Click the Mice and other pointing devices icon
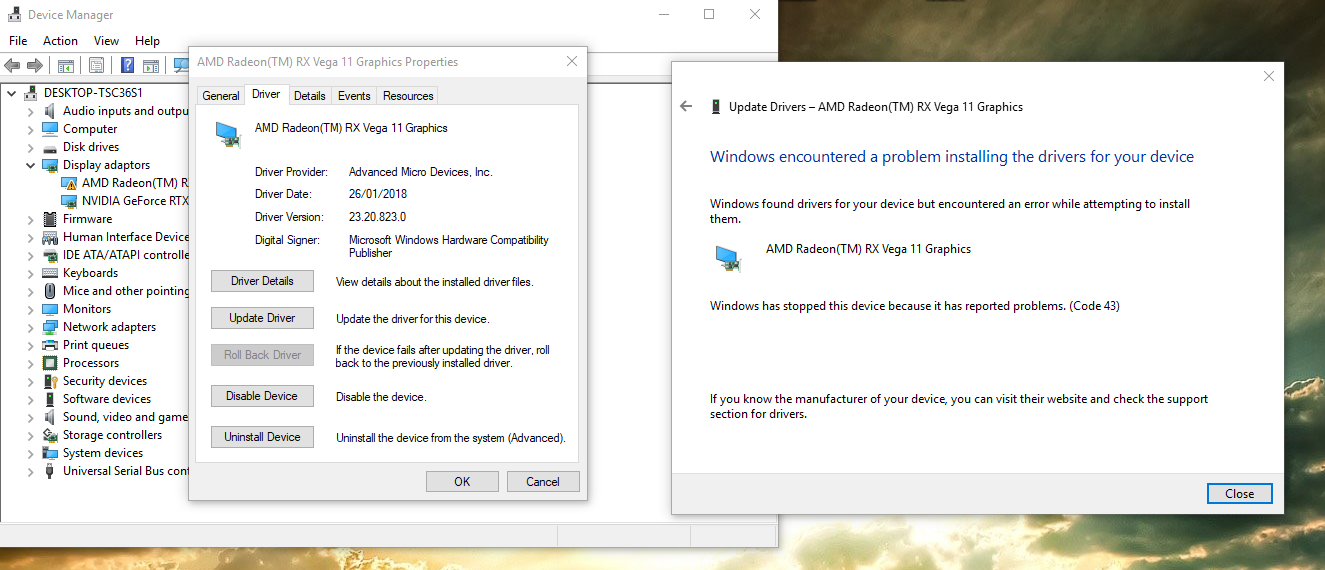This screenshot has height=570, width=1325. (x=50, y=291)
